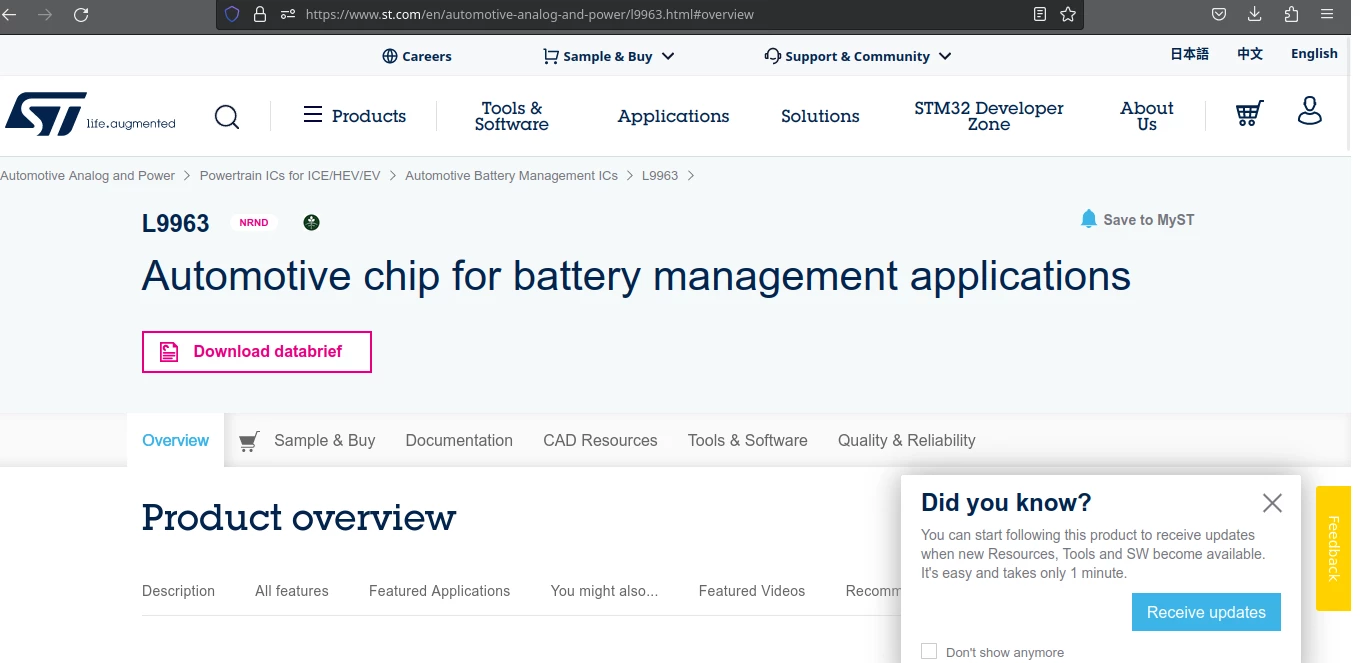Click the Receive updates button
The image size is (1363, 663).
[1206, 612]
